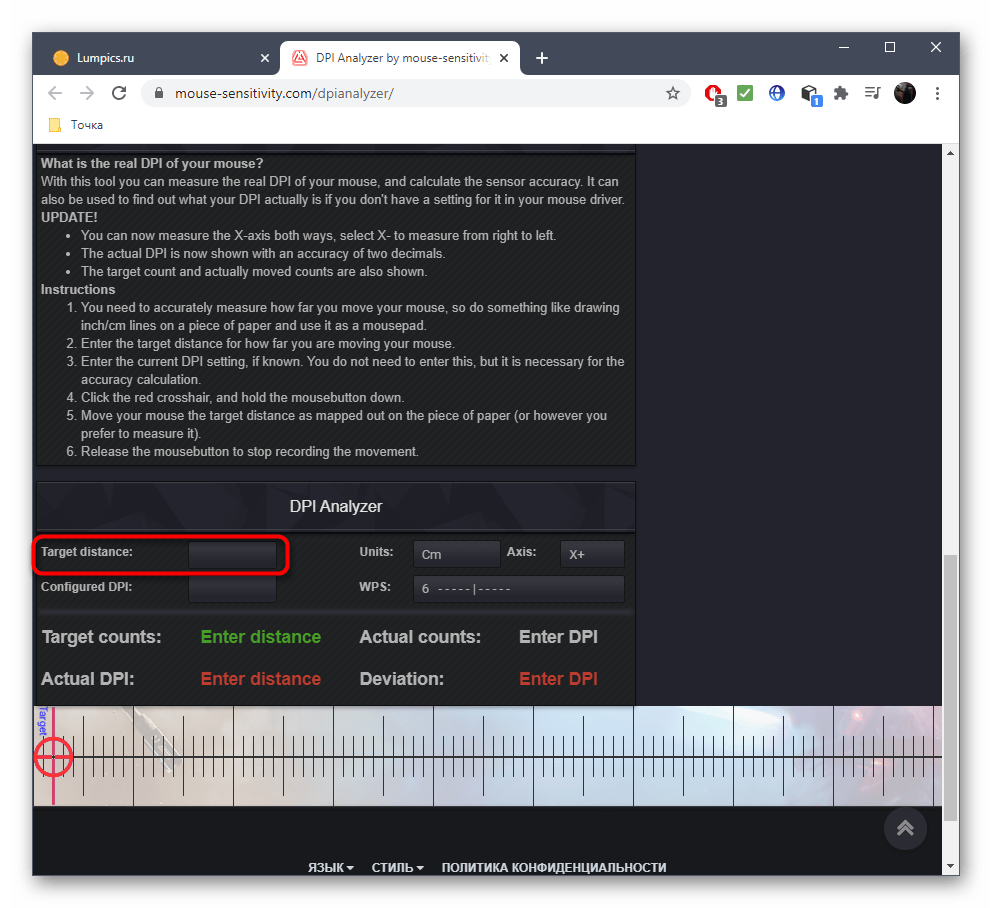The height and width of the screenshot is (908, 992).
Task: Focus the Configured DPI input field
Action: click(x=232, y=589)
